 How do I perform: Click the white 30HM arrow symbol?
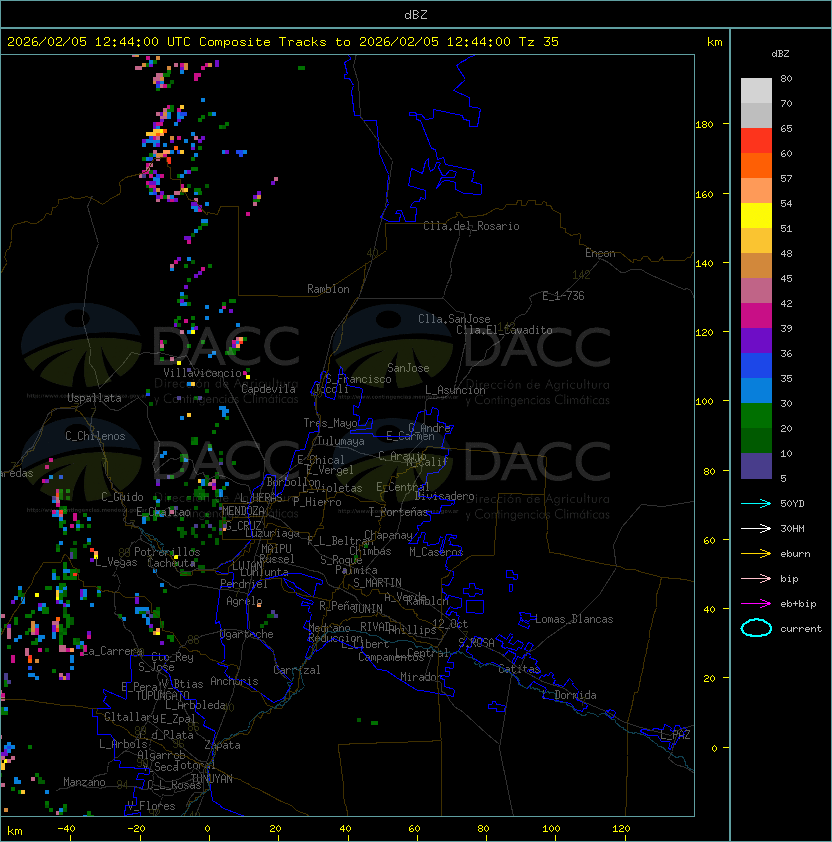pos(756,528)
